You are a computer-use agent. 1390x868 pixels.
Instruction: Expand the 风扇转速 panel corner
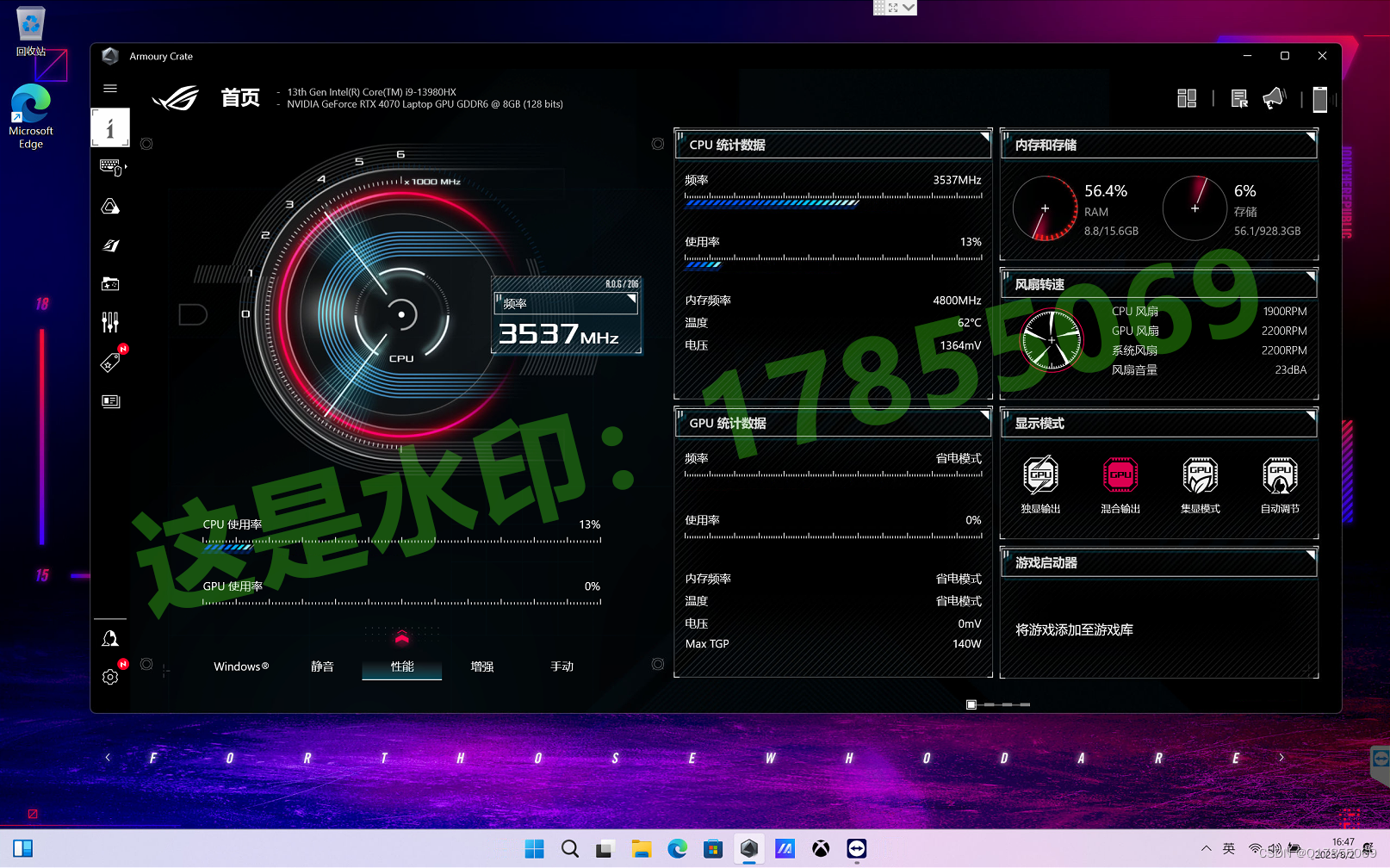(x=1311, y=276)
